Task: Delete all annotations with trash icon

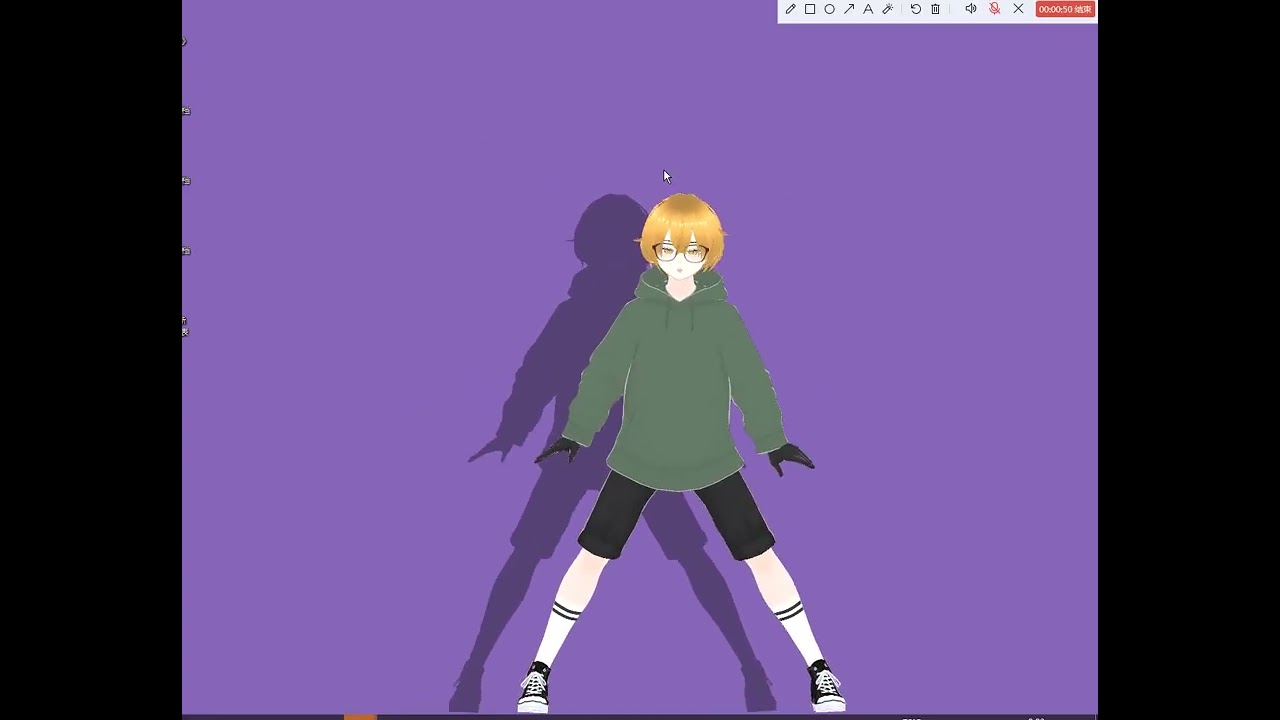Action: click(935, 9)
